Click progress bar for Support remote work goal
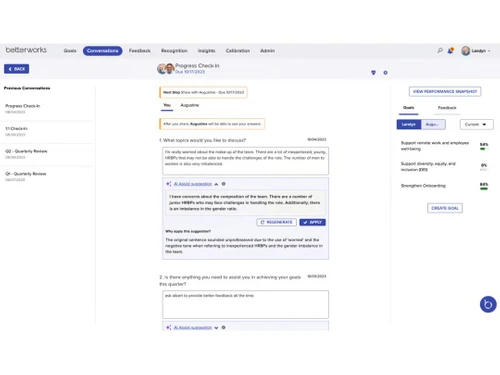The height and width of the screenshot is (375, 500). point(484,149)
